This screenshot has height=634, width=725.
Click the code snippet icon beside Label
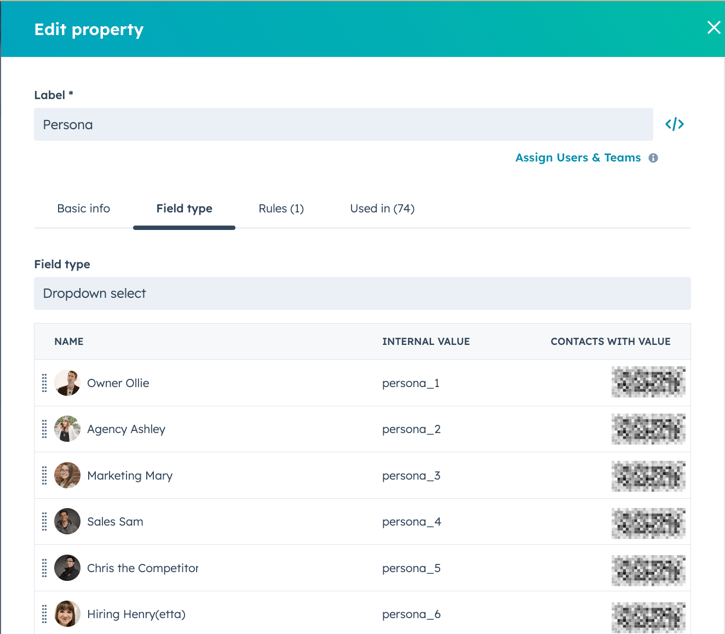point(674,124)
